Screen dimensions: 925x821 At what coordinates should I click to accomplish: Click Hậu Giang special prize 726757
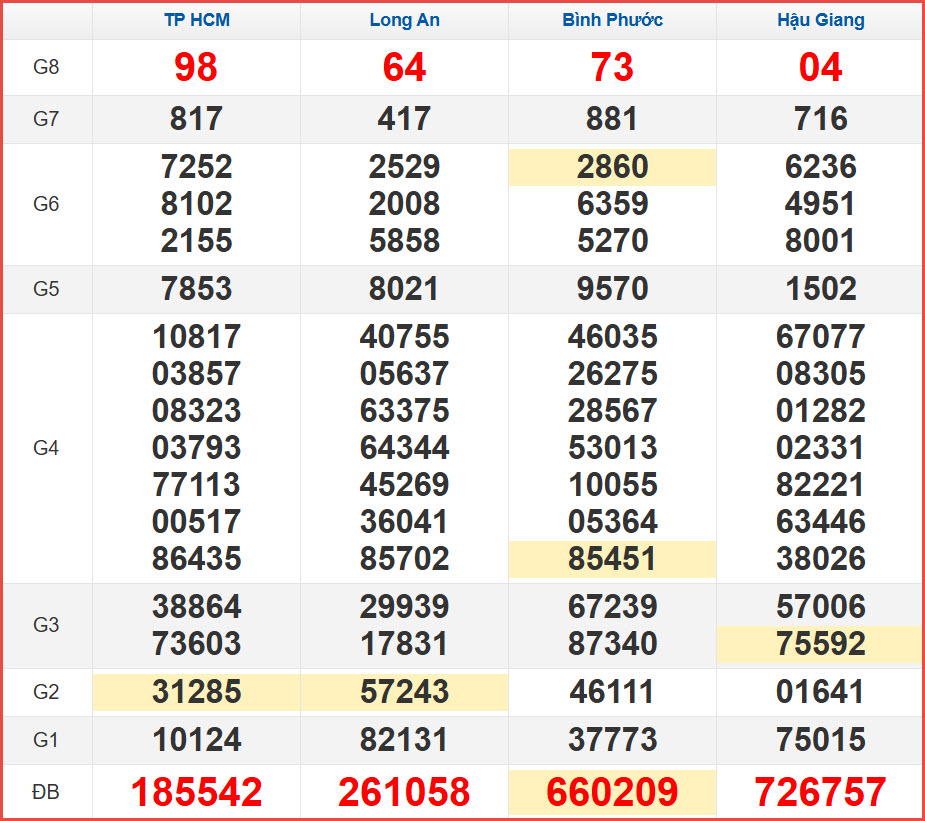click(821, 792)
